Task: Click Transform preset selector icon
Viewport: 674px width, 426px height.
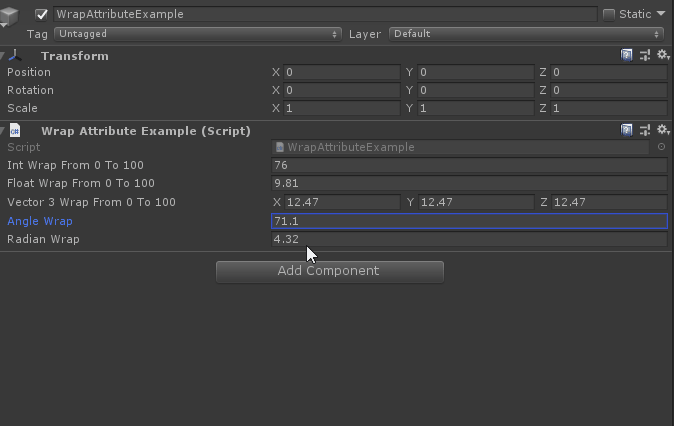Action: point(645,56)
